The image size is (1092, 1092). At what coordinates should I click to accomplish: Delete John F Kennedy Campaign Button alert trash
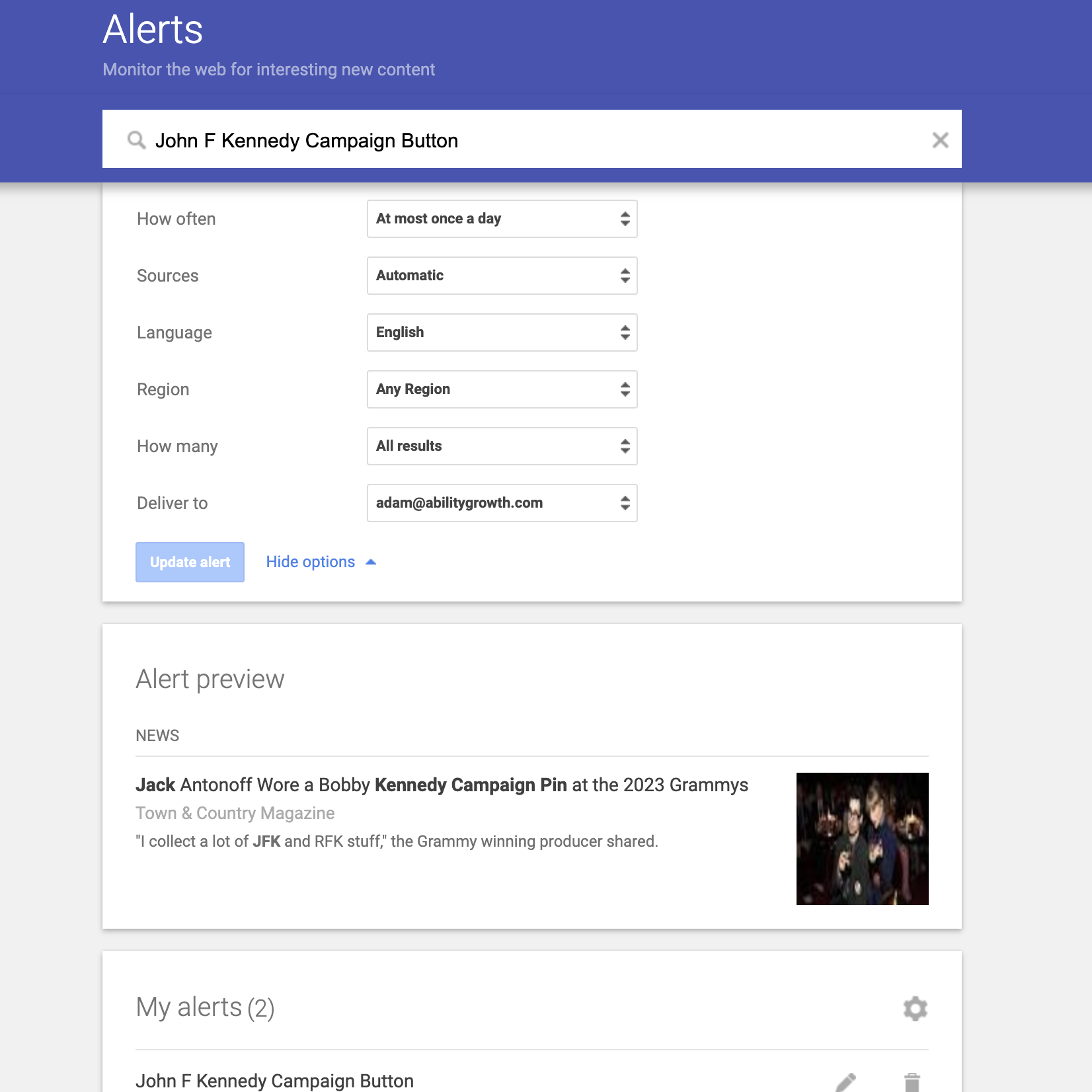[x=912, y=1082]
